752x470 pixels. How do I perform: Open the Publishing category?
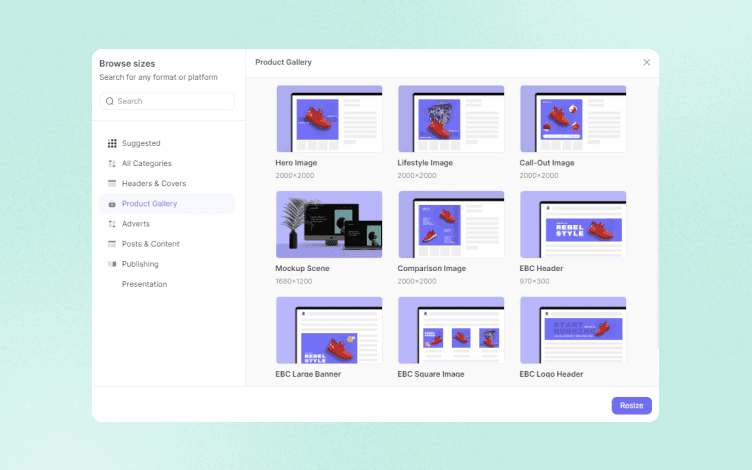point(167,264)
